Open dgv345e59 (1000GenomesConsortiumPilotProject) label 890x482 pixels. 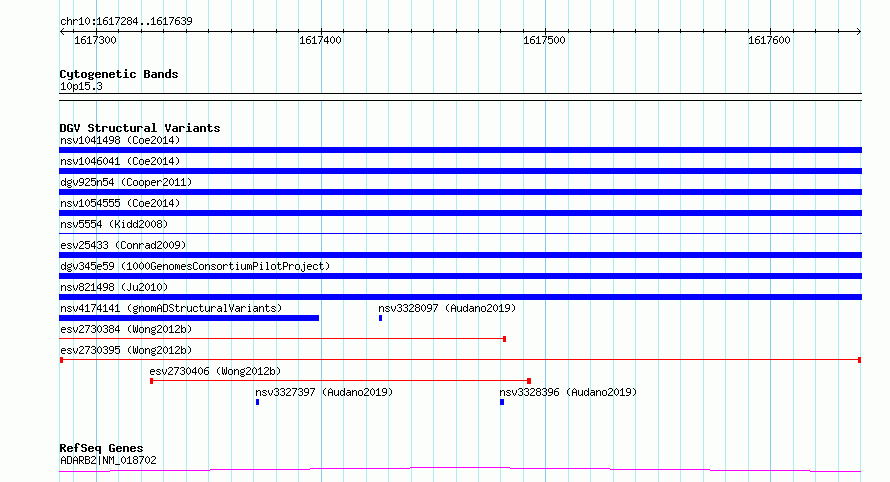point(195,266)
